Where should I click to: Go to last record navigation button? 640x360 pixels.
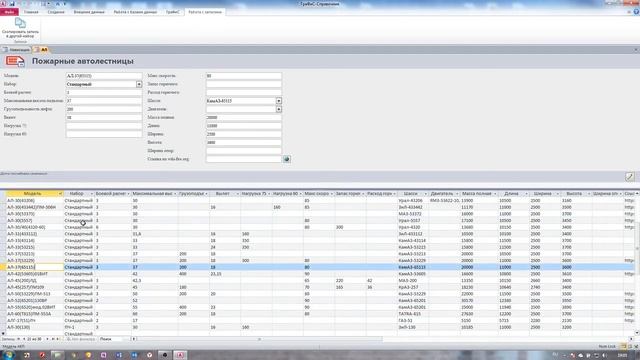coord(53,339)
